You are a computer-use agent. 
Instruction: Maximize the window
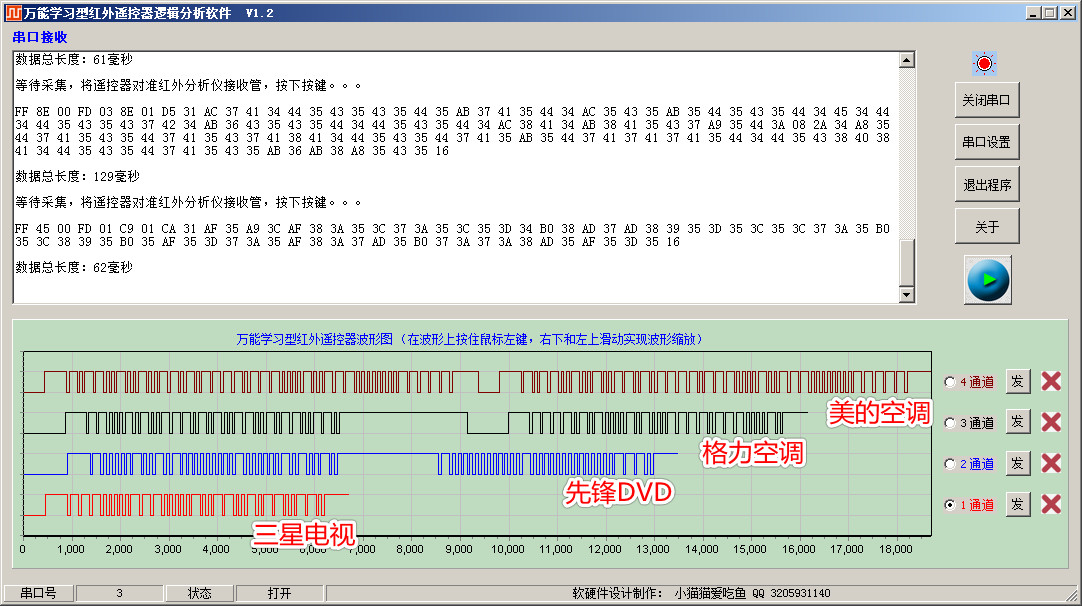pyautogui.click(x=1050, y=13)
